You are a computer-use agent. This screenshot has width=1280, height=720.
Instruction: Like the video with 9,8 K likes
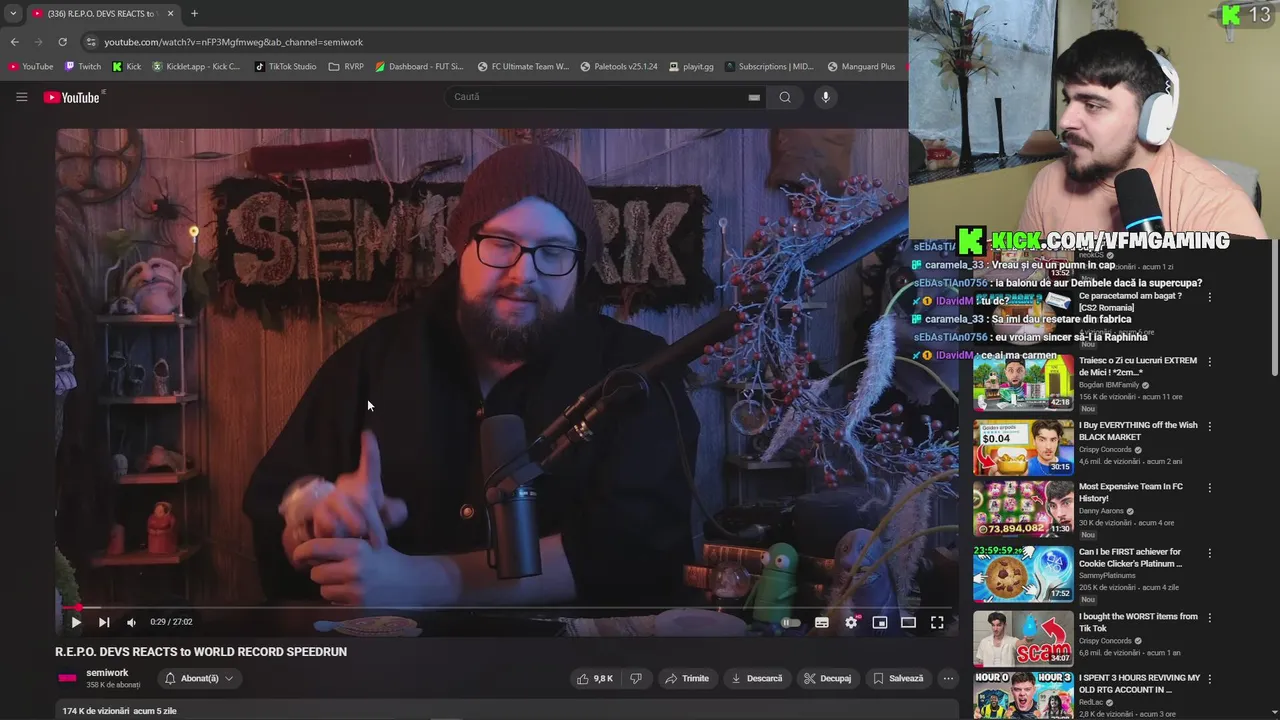pyautogui.click(x=595, y=678)
